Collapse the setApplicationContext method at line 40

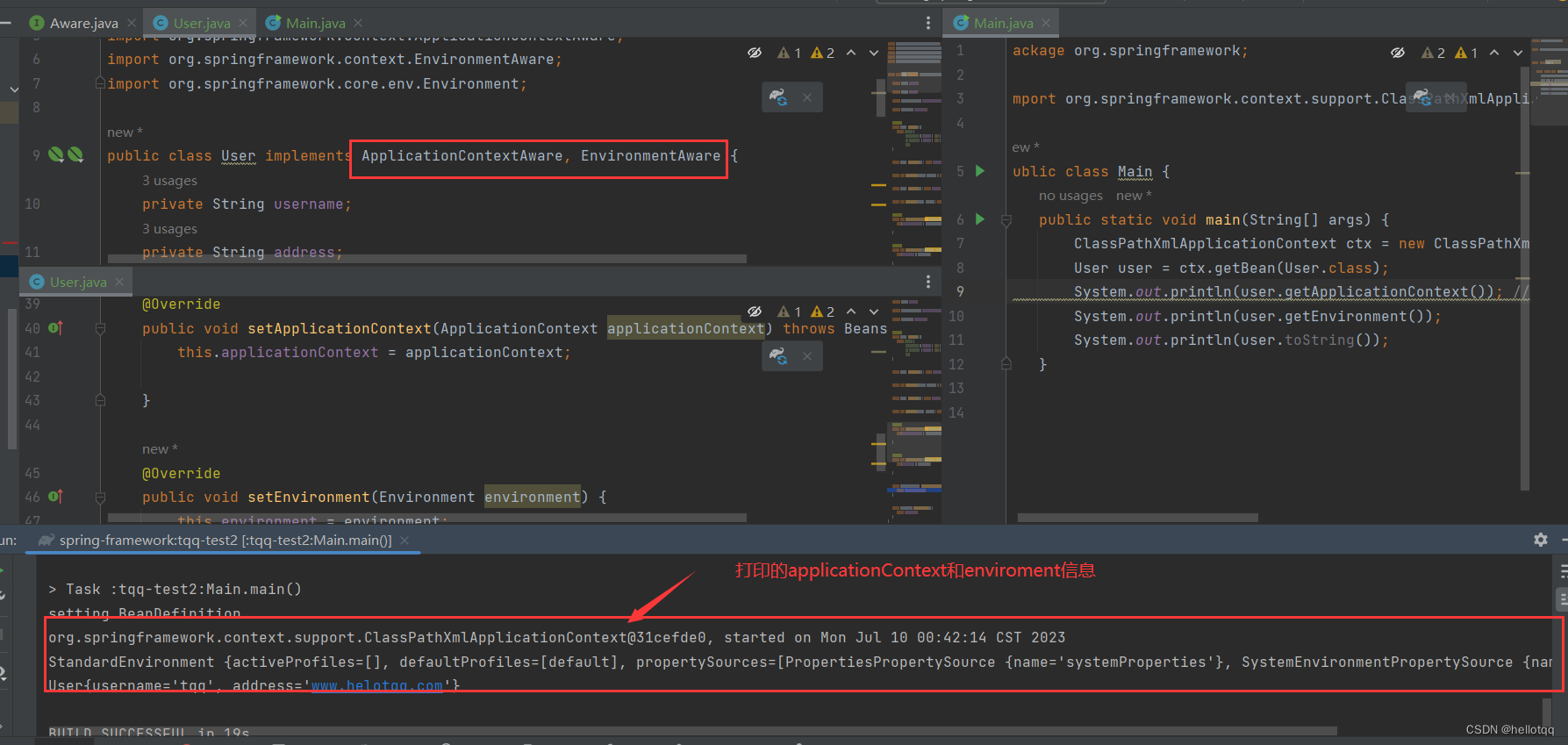(x=100, y=328)
